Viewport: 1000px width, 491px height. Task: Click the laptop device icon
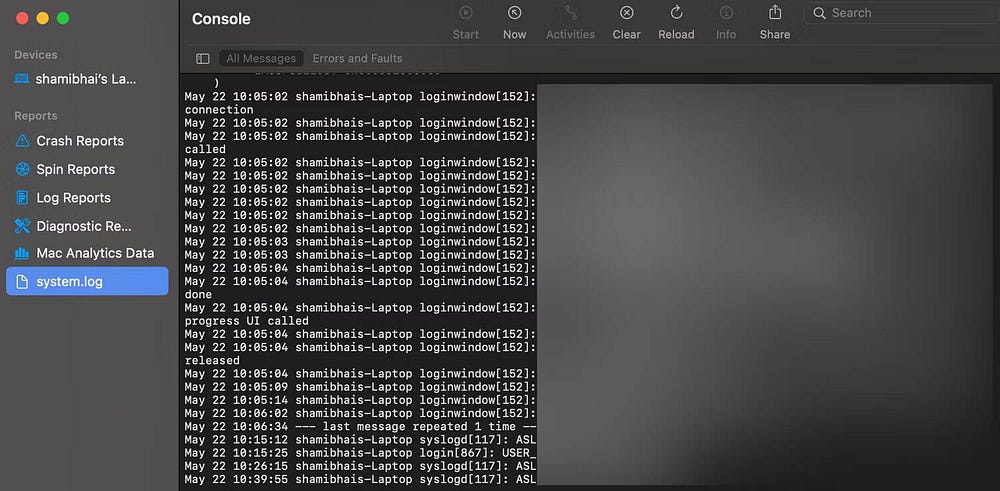click(x=22, y=80)
